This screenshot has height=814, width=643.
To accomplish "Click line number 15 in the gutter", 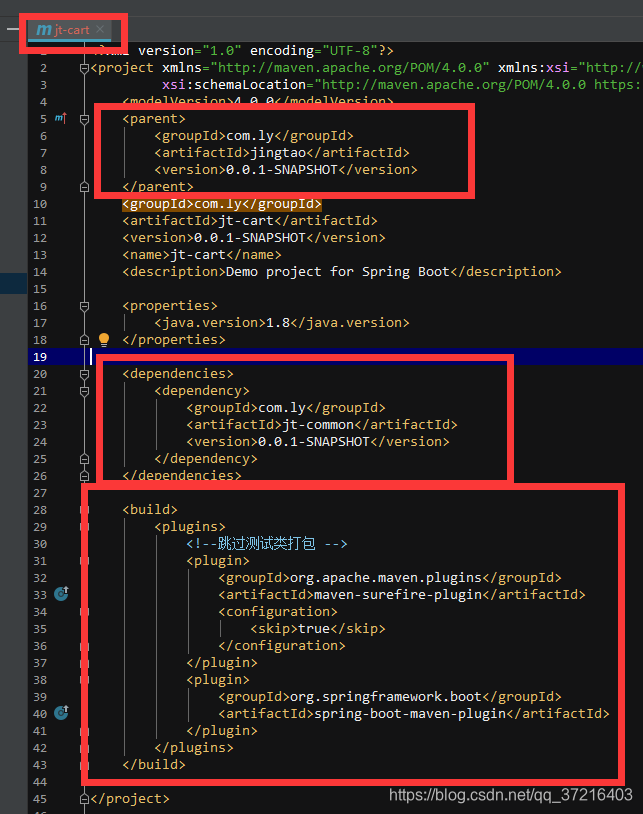I will point(40,289).
